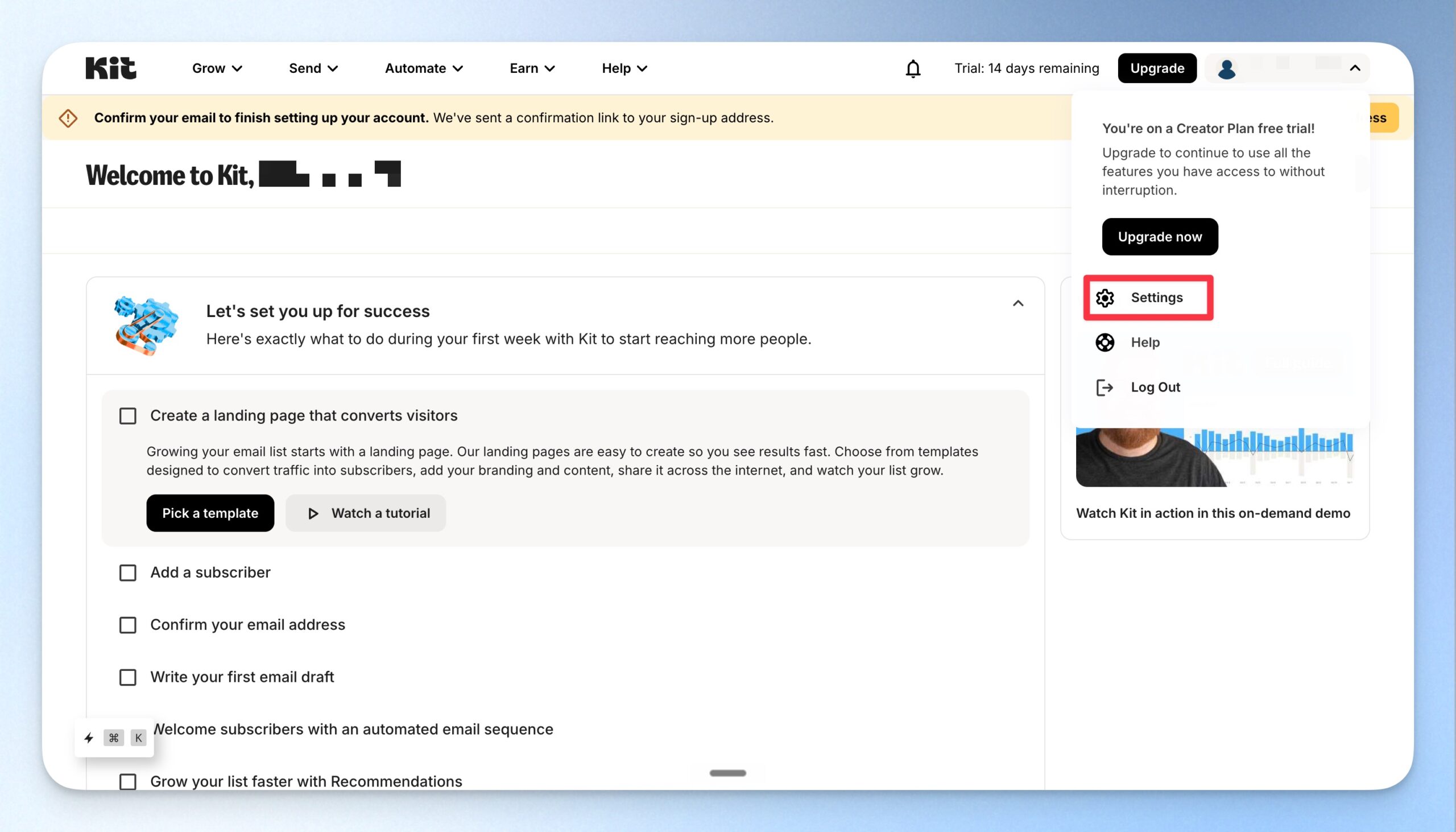The width and height of the screenshot is (1456, 832).
Task: Click the lightning bolt command shortcut icon
Action: (x=89, y=738)
